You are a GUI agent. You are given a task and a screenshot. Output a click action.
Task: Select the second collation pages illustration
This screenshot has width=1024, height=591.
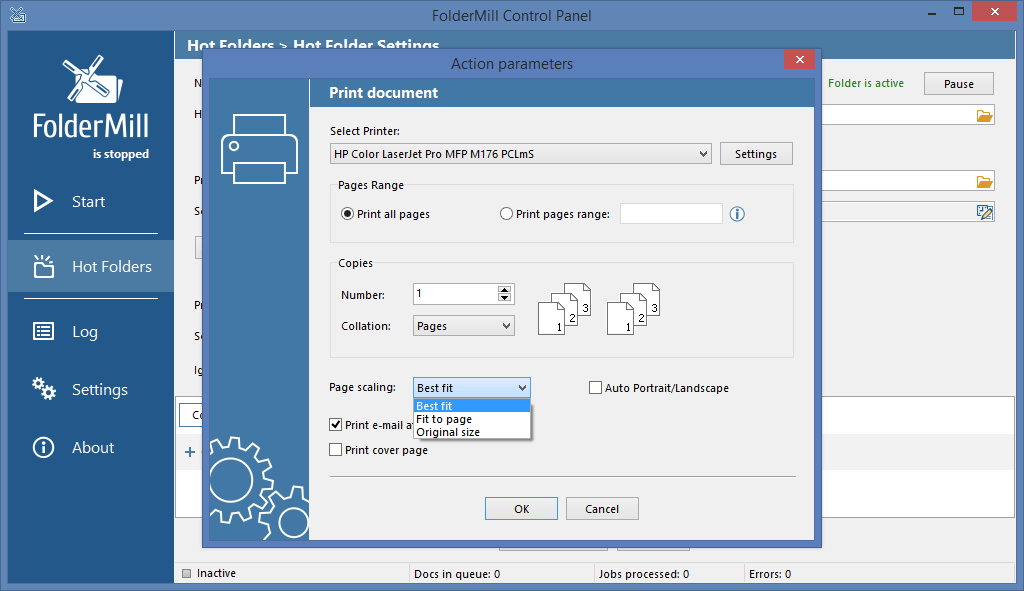pyautogui.click(x=633, y=309)
